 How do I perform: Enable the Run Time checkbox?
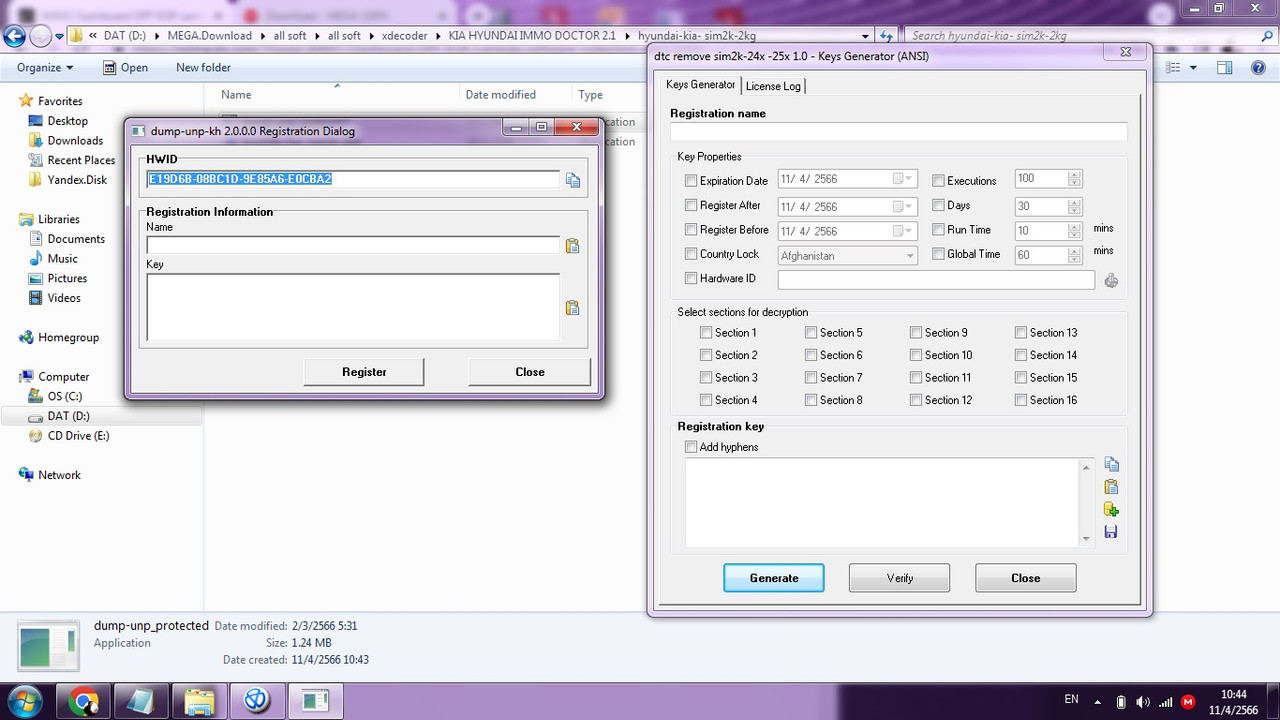click(x=938, y=230)
